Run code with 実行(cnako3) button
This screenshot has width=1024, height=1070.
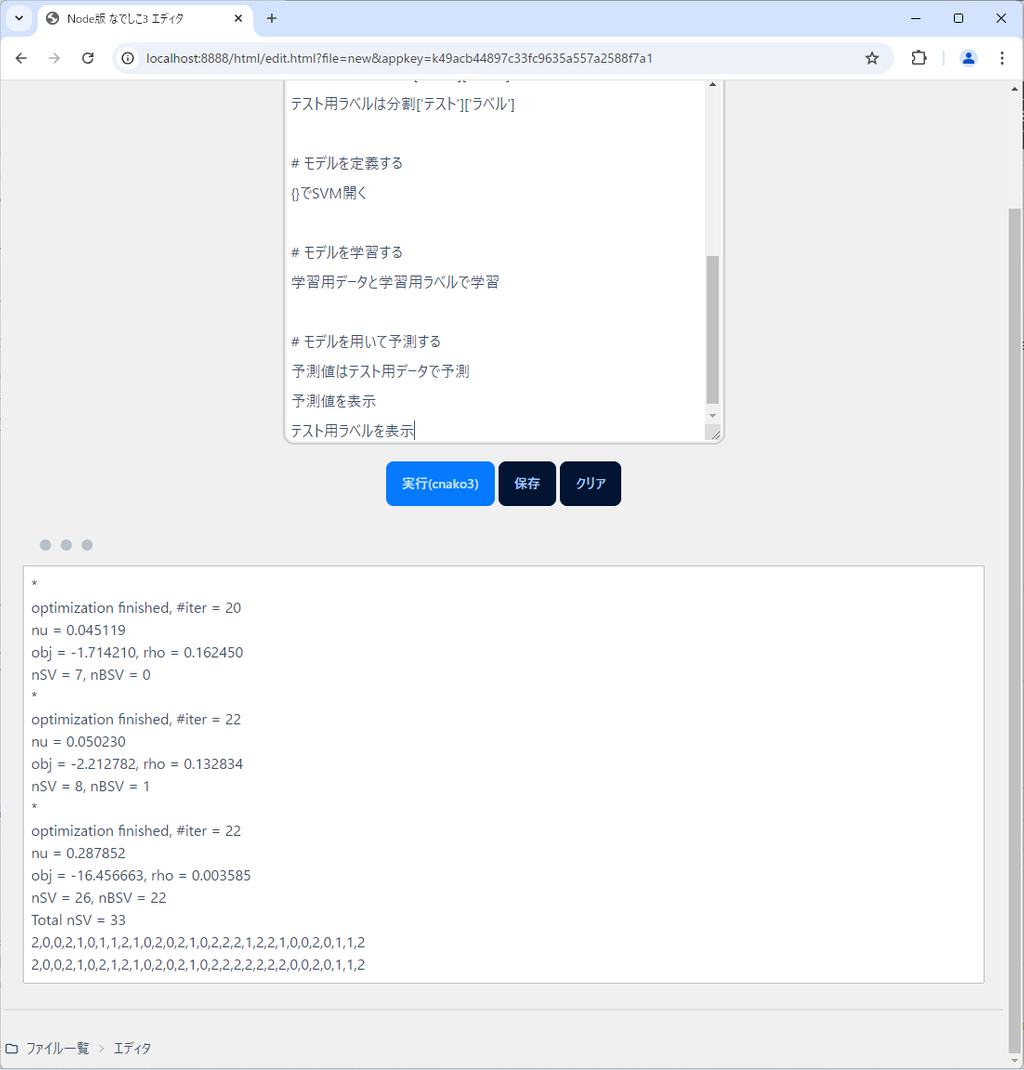coord(440,484)
